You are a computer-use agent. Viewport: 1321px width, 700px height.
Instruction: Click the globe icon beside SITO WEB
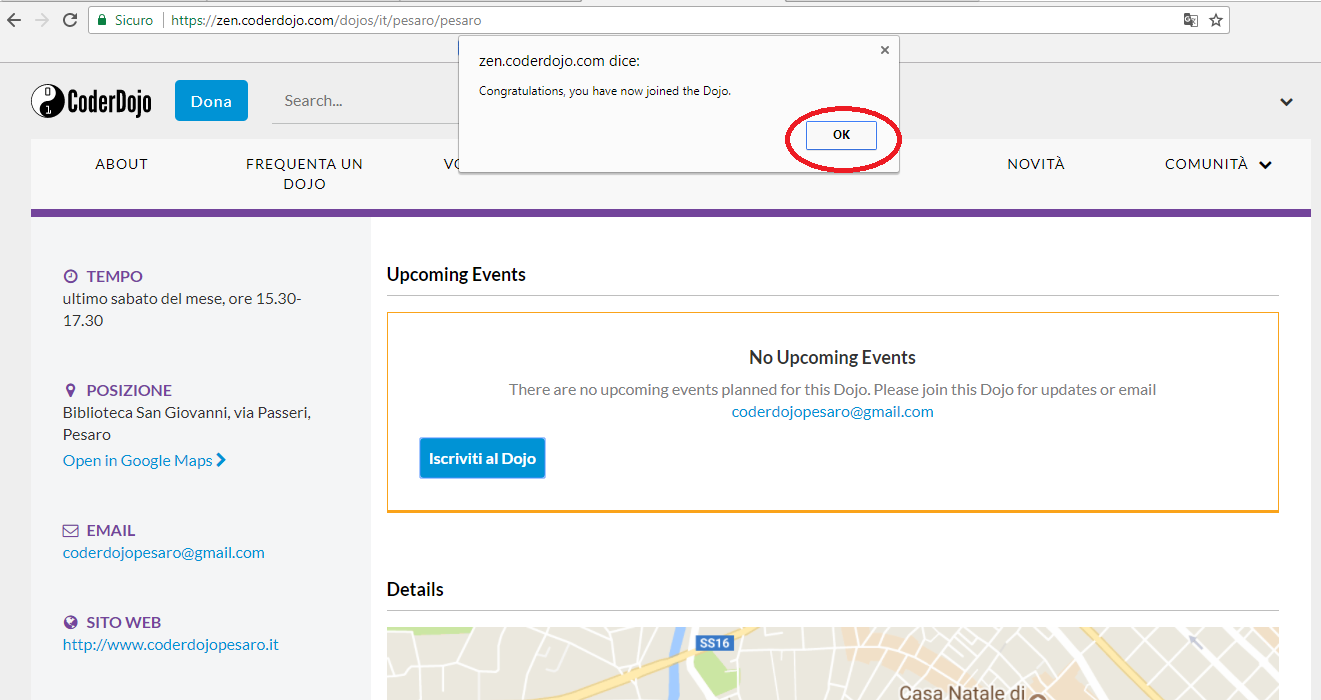[x=71, y=623]
